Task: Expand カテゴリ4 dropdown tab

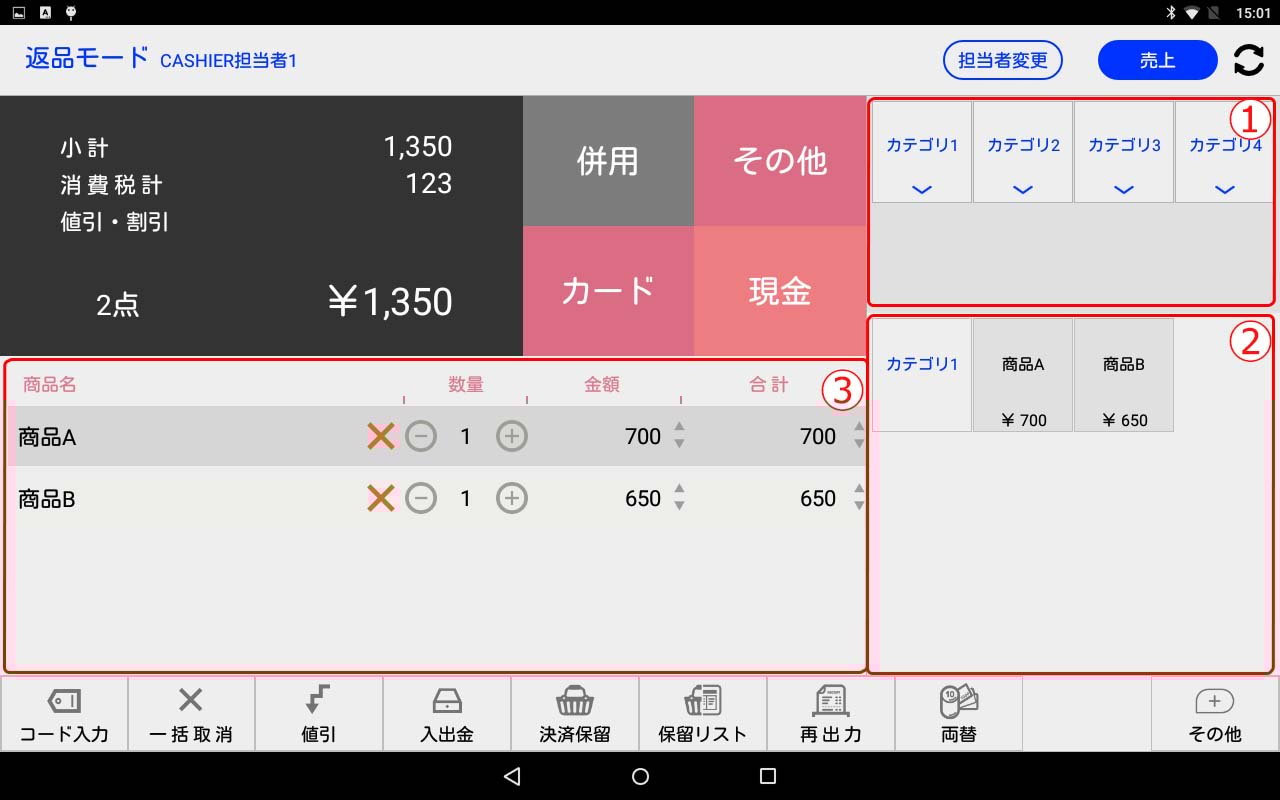Action: pyautogui.click(x=1224, y=152)
